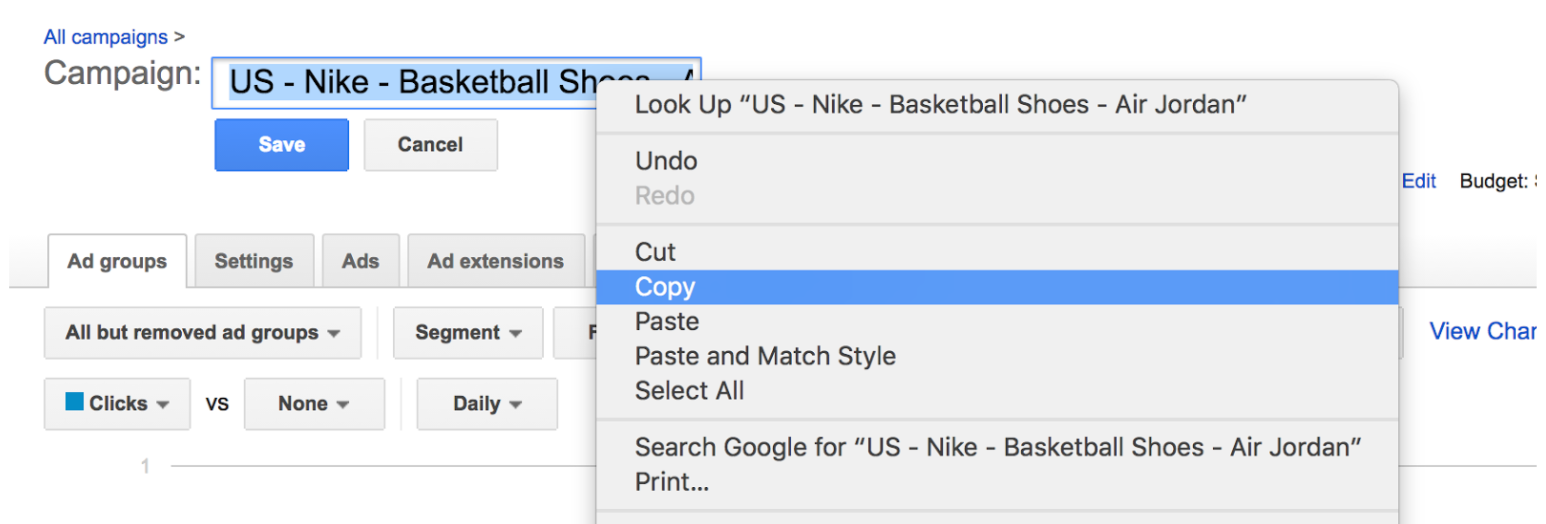This screenshot has width=1546, height=524.
Task: Choose Copy from the context menu
Action: (665, 287)
